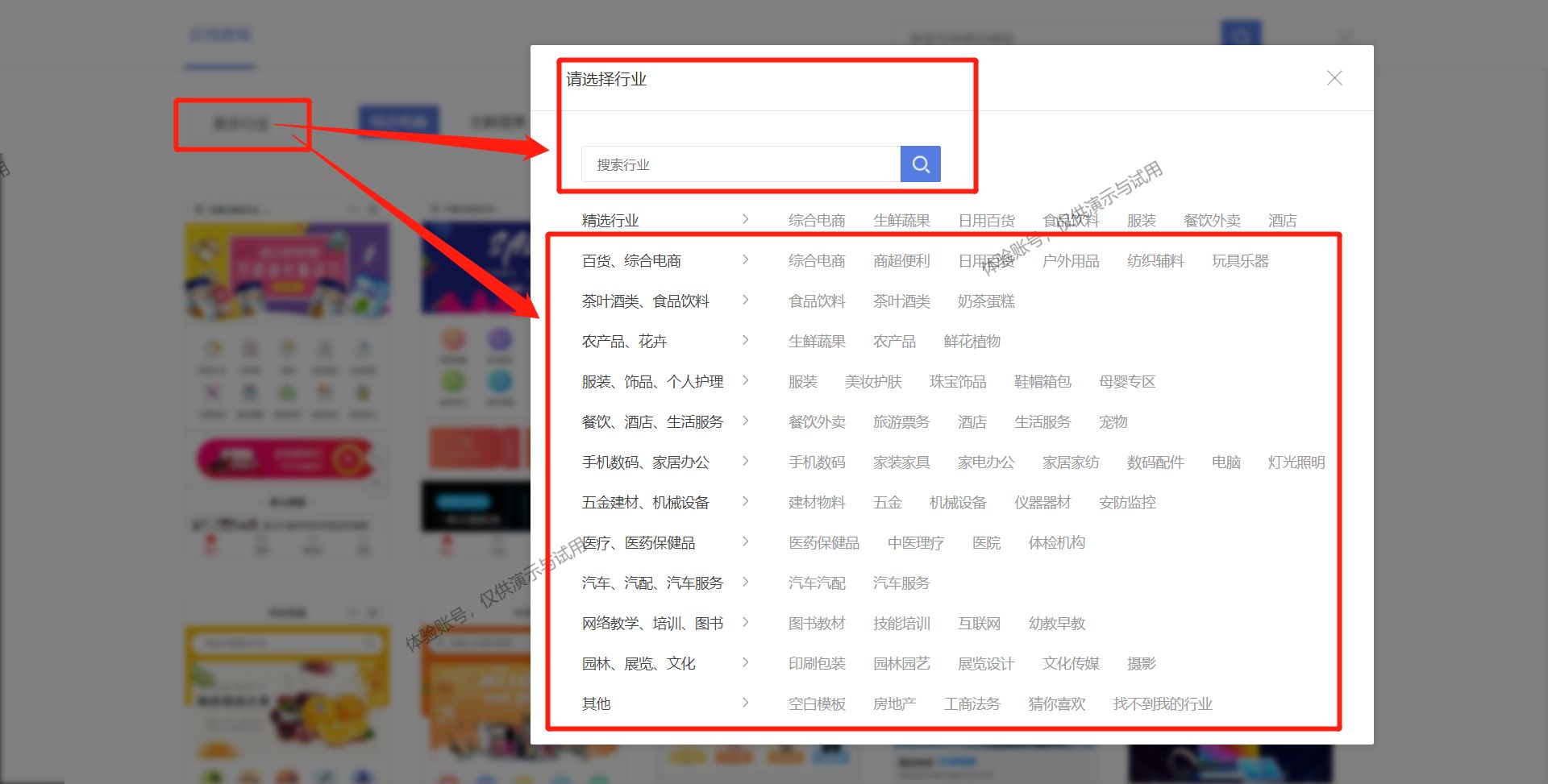
Task: Select the 综合电商 industry link
Action: pos(816,219)
